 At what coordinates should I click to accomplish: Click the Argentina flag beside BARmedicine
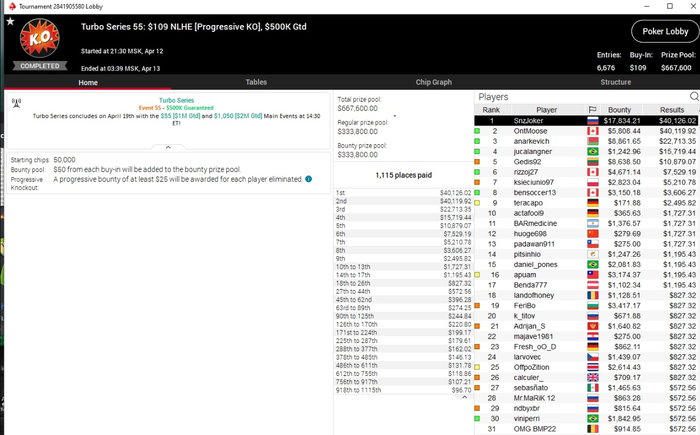click(x=592, y=223)
